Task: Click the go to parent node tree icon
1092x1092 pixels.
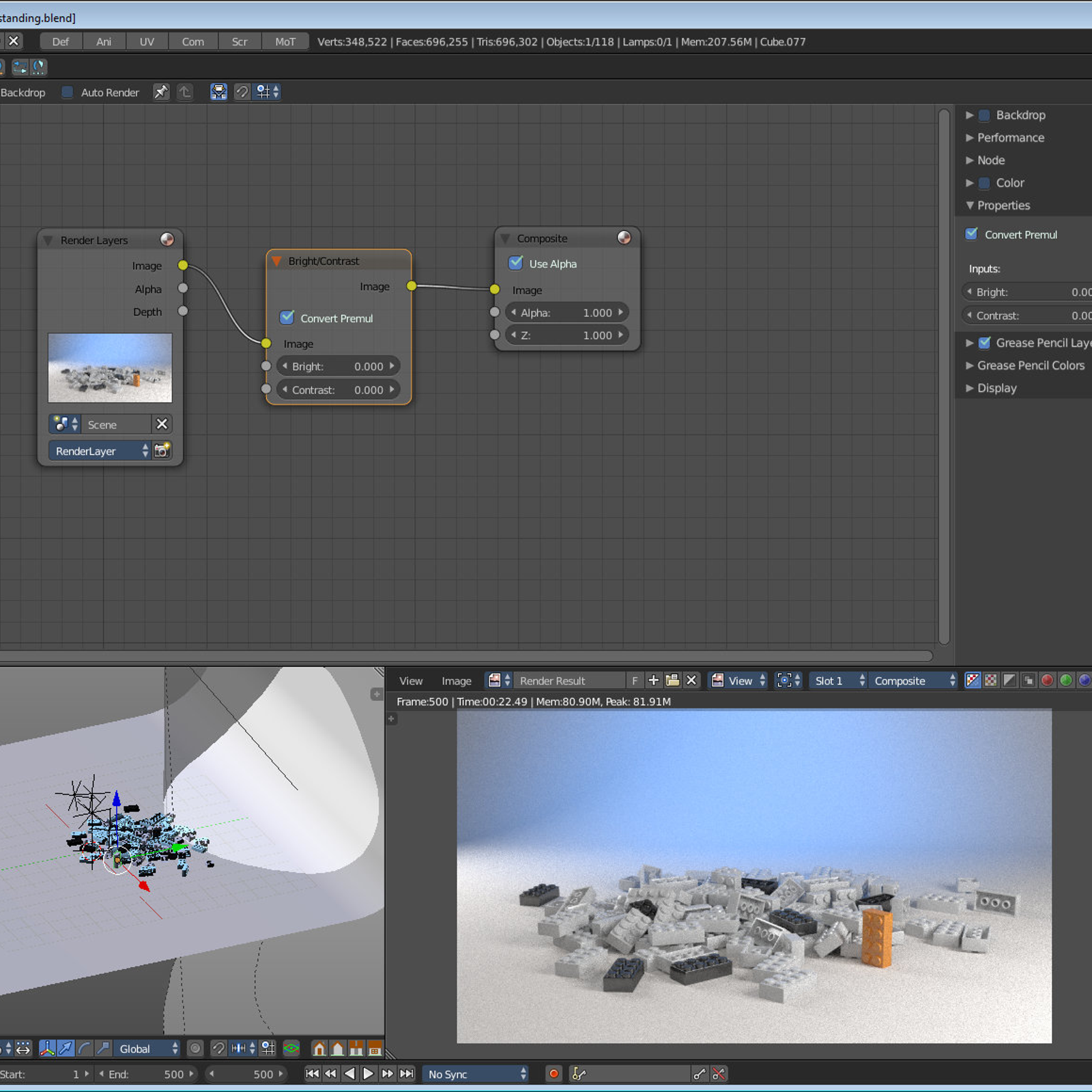Action: [x=185, y=92]
